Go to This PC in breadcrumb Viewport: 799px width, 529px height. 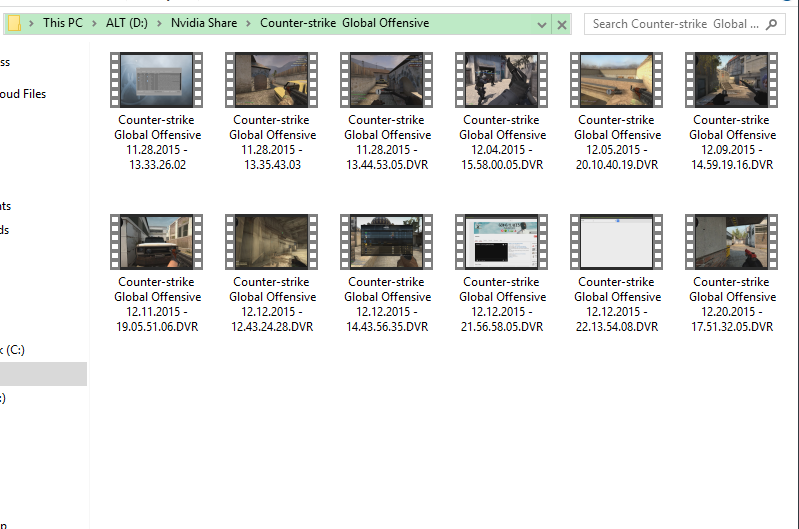click(x=63, y=23)
